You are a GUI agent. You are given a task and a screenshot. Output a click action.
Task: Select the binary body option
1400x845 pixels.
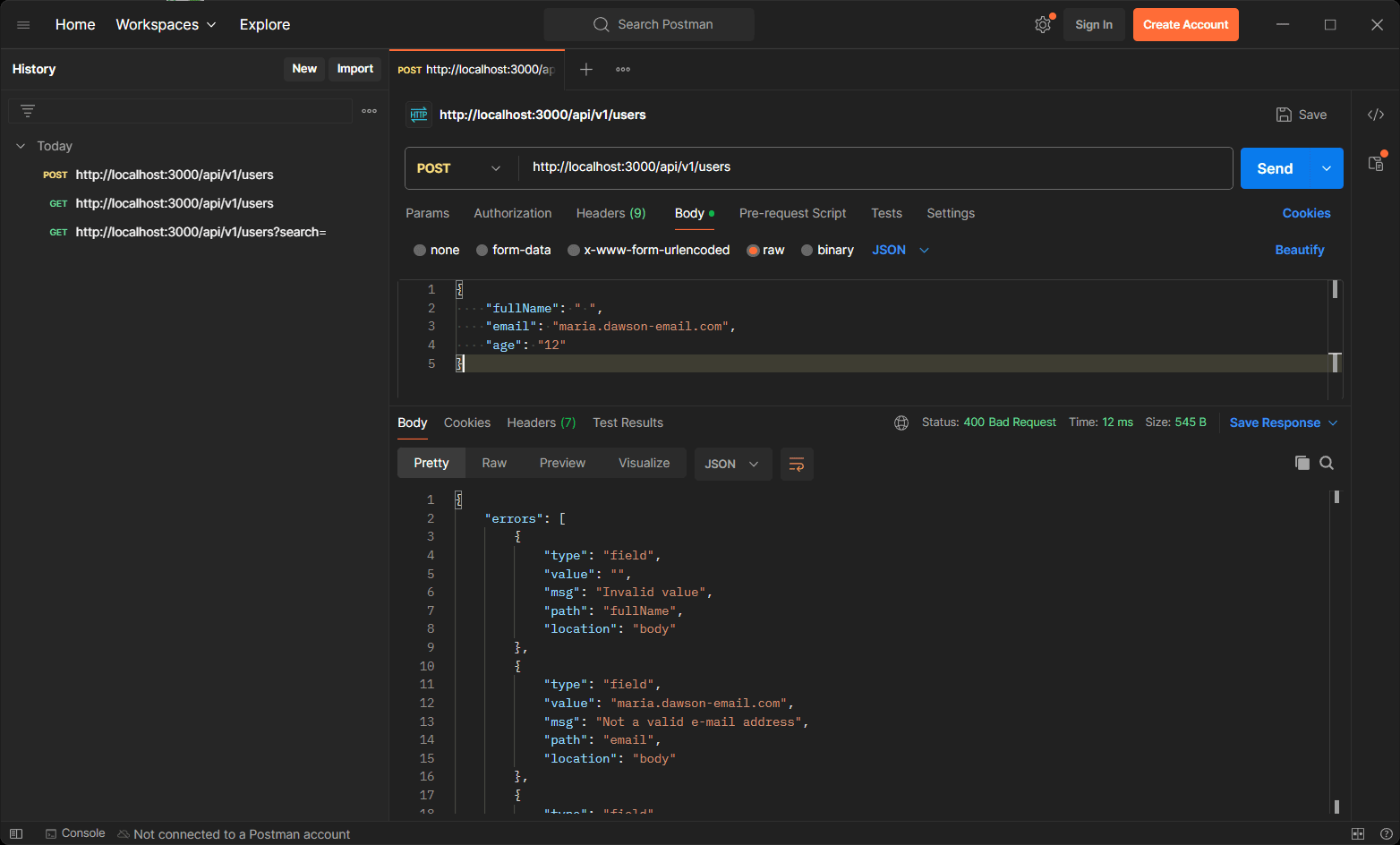pos(807,251)
